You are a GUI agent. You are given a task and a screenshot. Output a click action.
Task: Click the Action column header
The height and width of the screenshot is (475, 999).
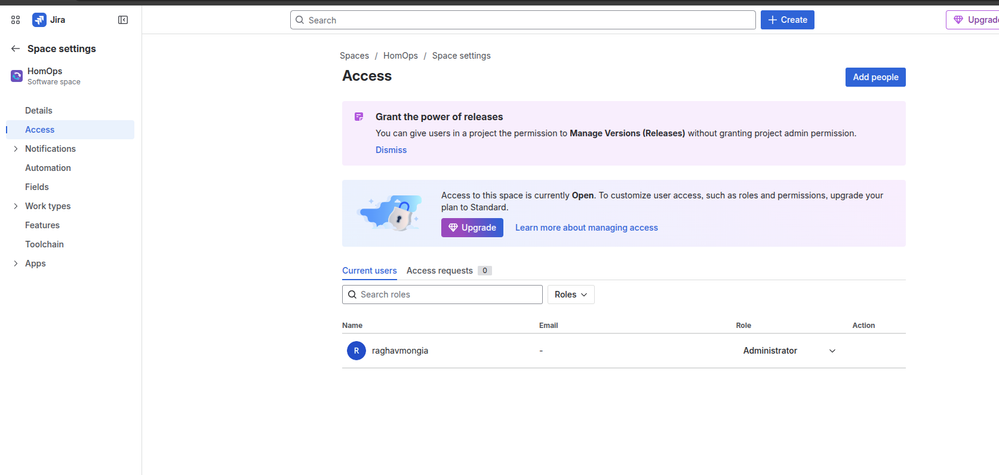click(x=863, y=325)
